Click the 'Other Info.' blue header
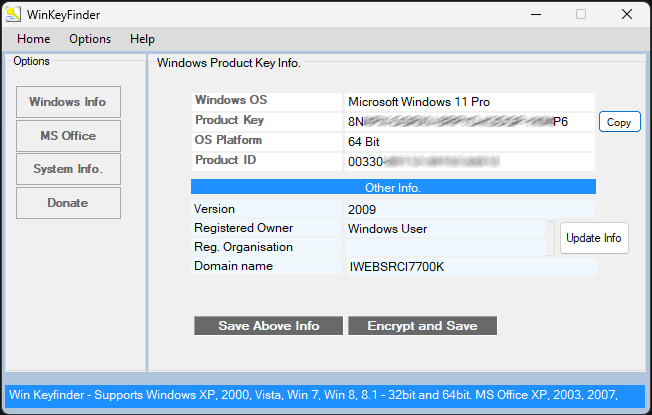 (393, 187)
